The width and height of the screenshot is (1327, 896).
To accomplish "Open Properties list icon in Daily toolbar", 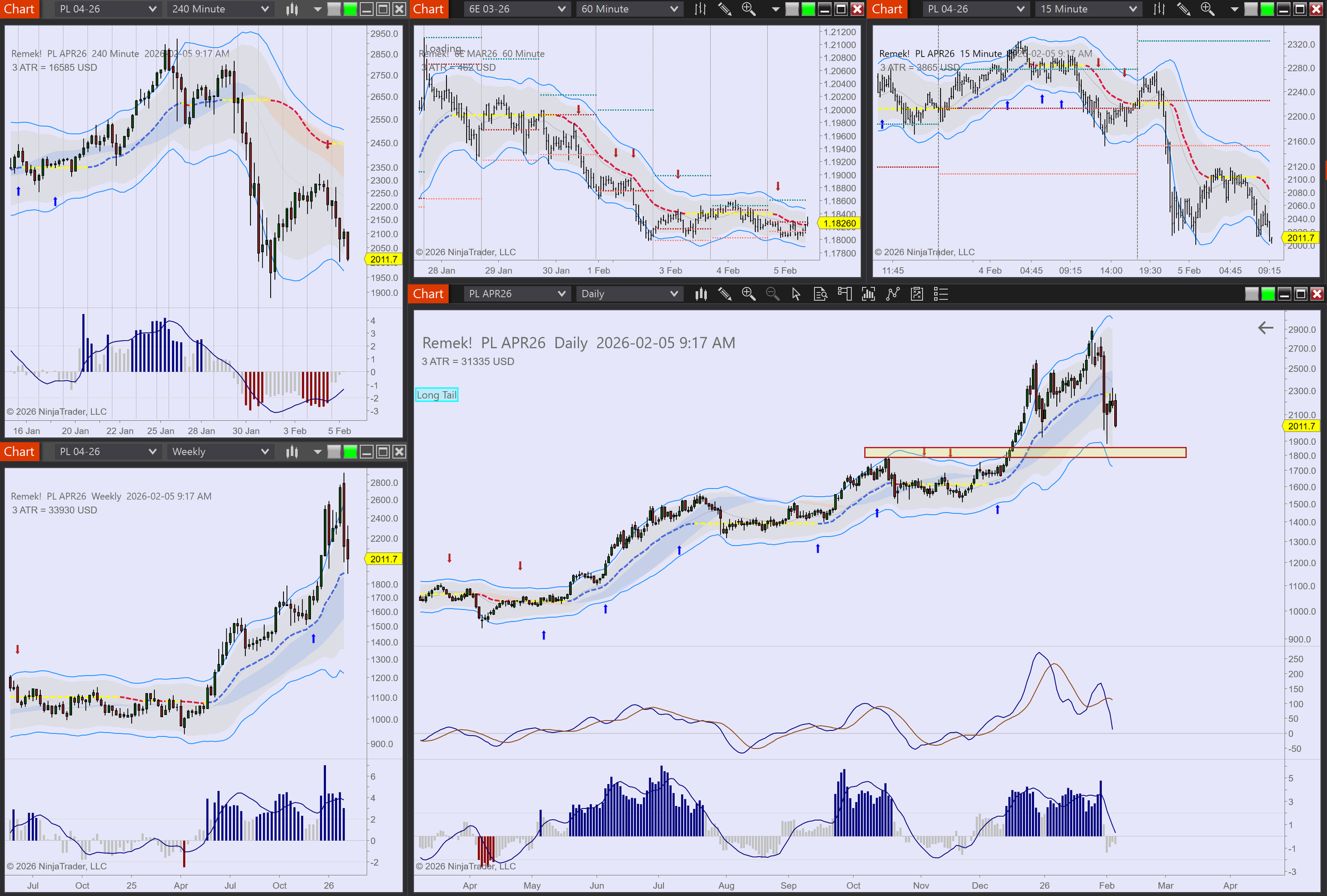I will click(941, 294).
